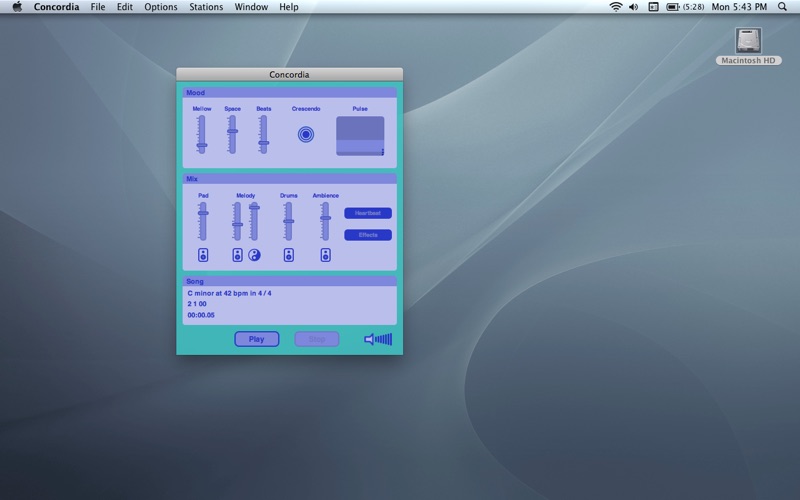
Task: Click the Mood section header
Action: 289,92
